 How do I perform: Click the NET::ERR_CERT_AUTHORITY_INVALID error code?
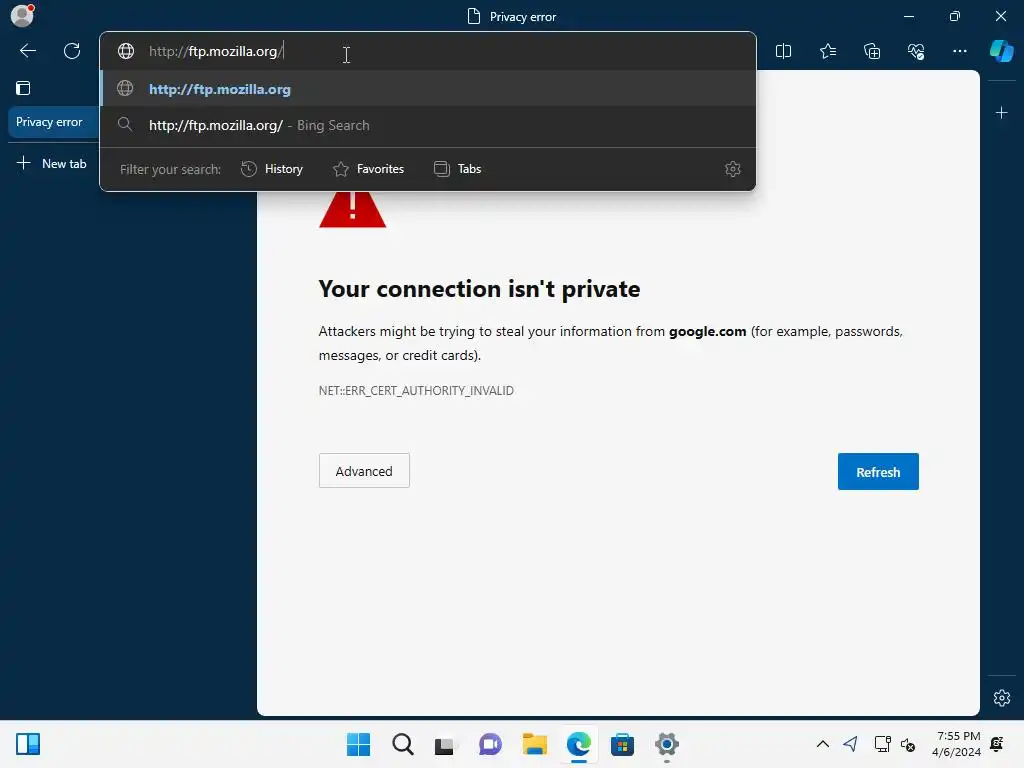[416, 391]
